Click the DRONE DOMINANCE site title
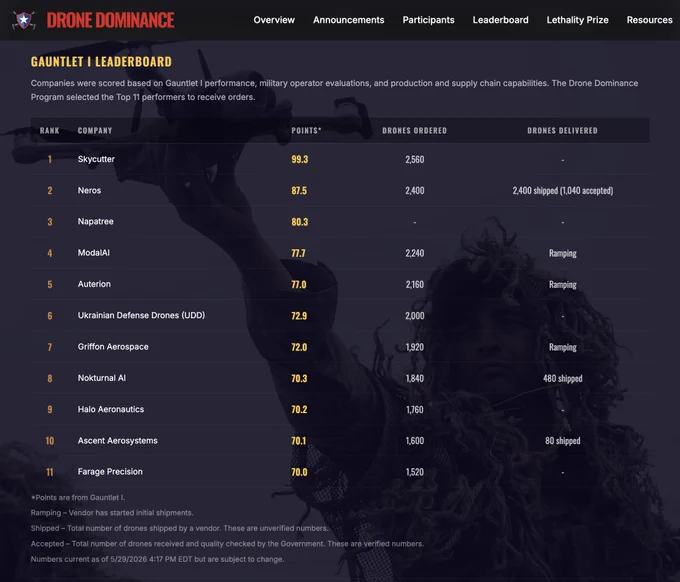Viewport: 680px width, 582px height. 111,20
